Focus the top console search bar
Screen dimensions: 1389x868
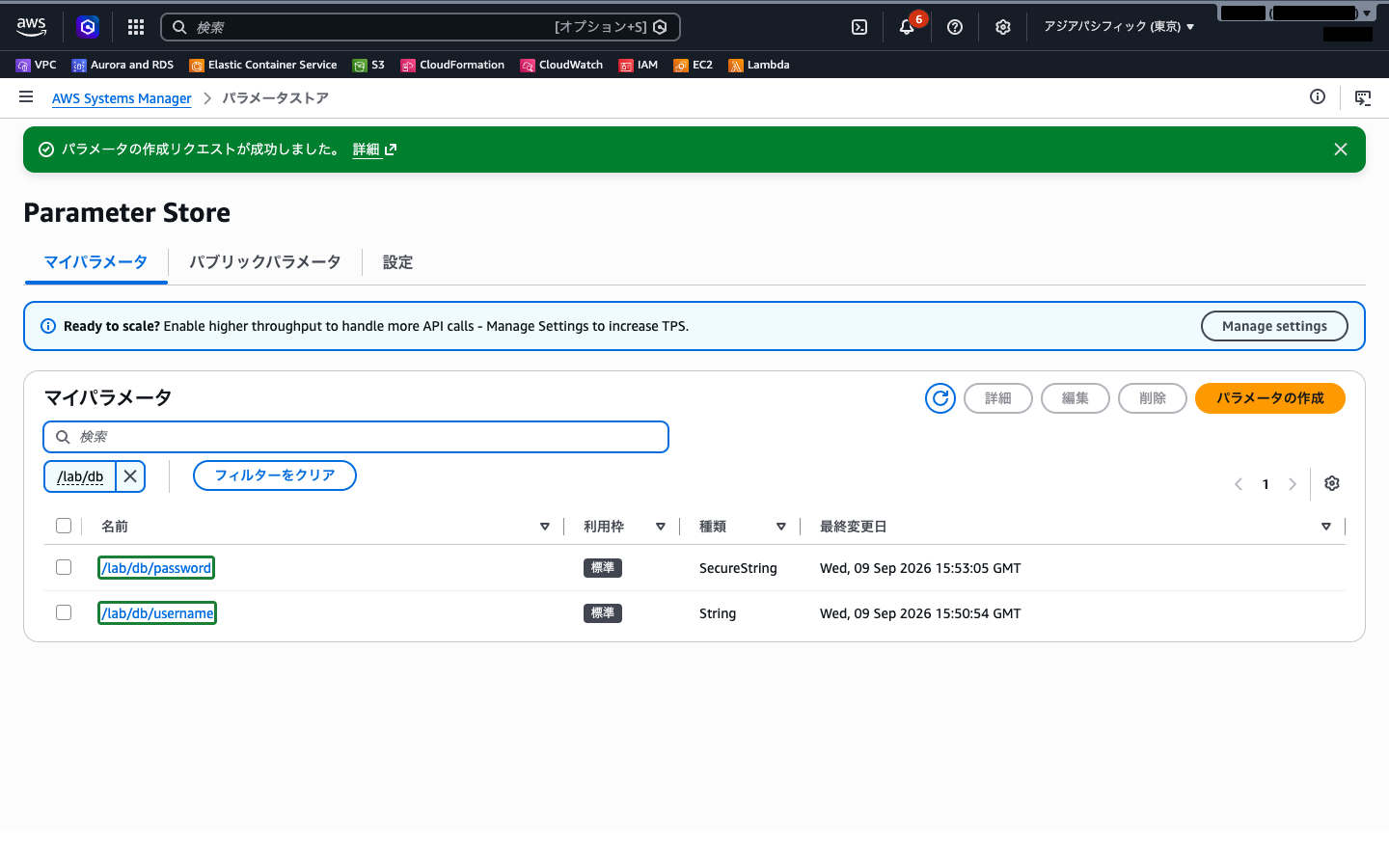tap(421, 27)
